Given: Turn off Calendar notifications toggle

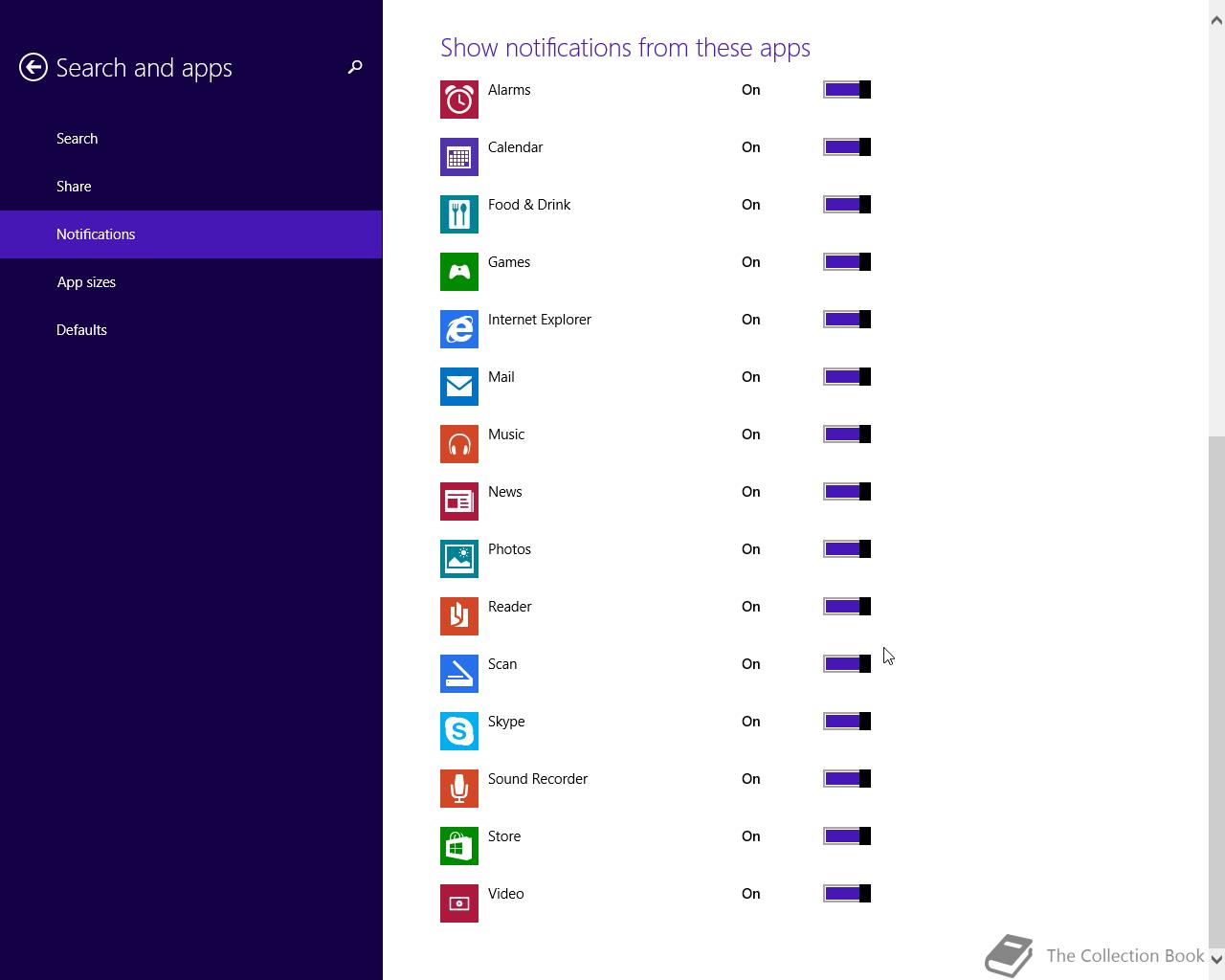Looking at the screenshot, I should tap(847, 147).
